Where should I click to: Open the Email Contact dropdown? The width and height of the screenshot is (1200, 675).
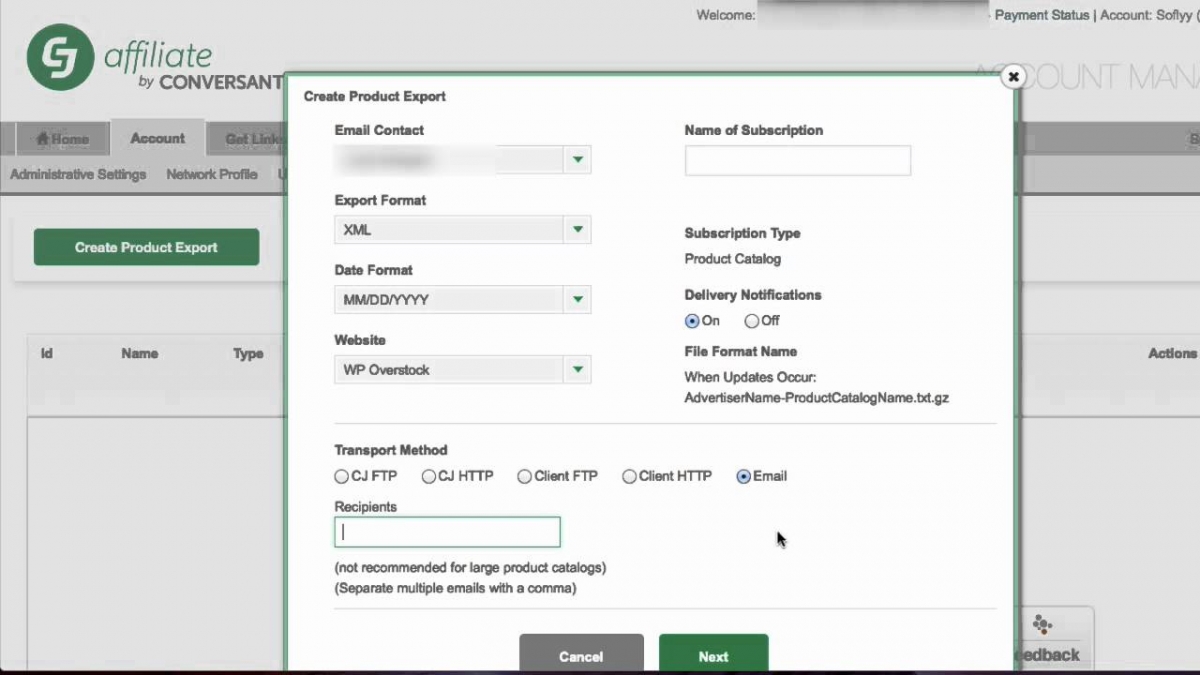click(577, 160)
